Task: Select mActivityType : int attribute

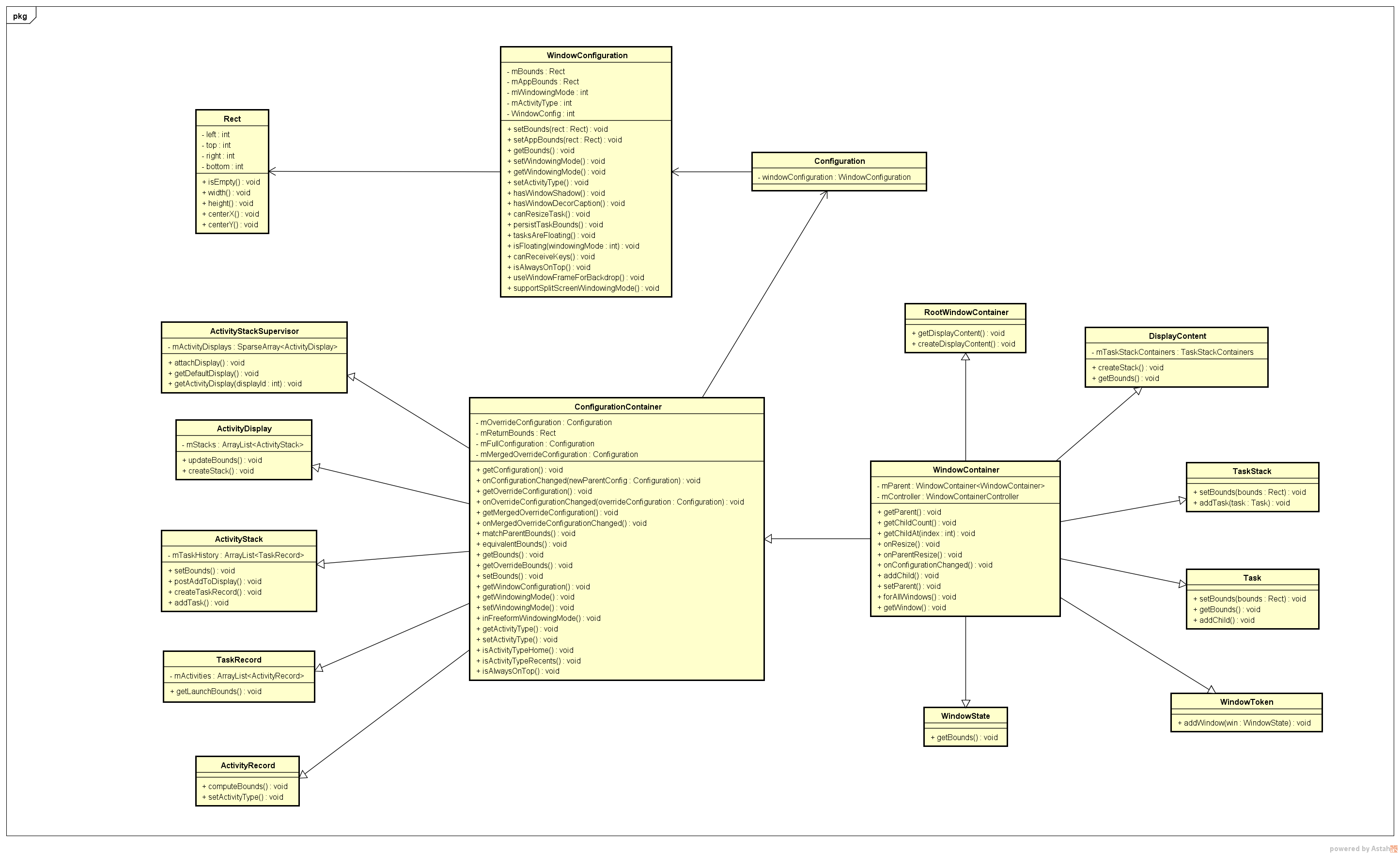Action: tap(539, 103)
